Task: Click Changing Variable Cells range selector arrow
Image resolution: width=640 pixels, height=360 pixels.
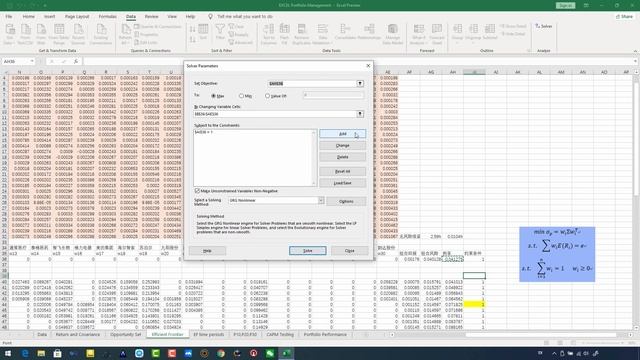Action: coord(360,114)
